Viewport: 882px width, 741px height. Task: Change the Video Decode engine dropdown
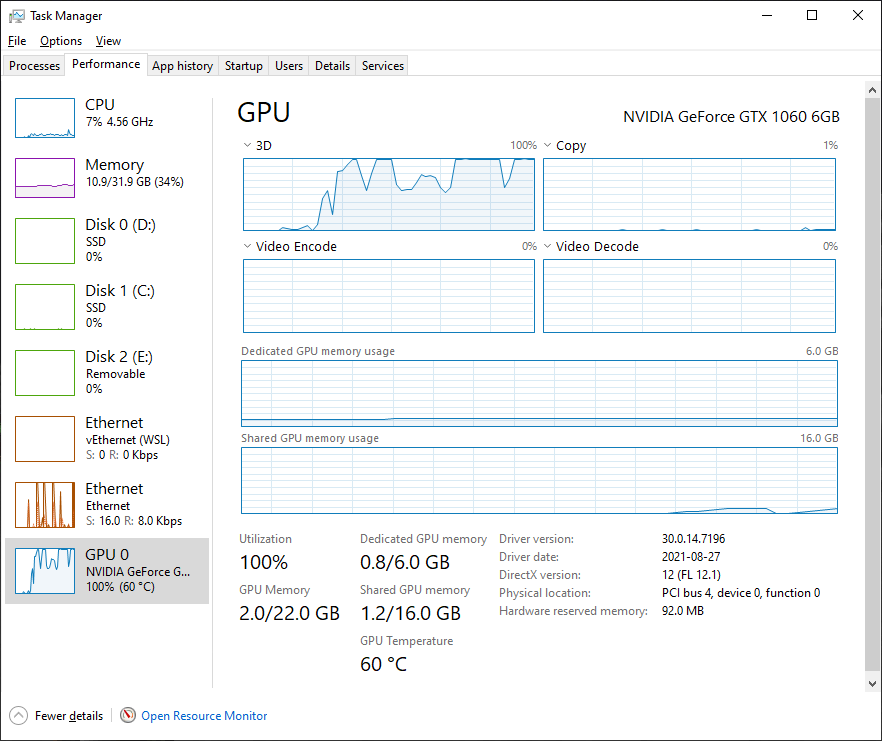(548, 247)
